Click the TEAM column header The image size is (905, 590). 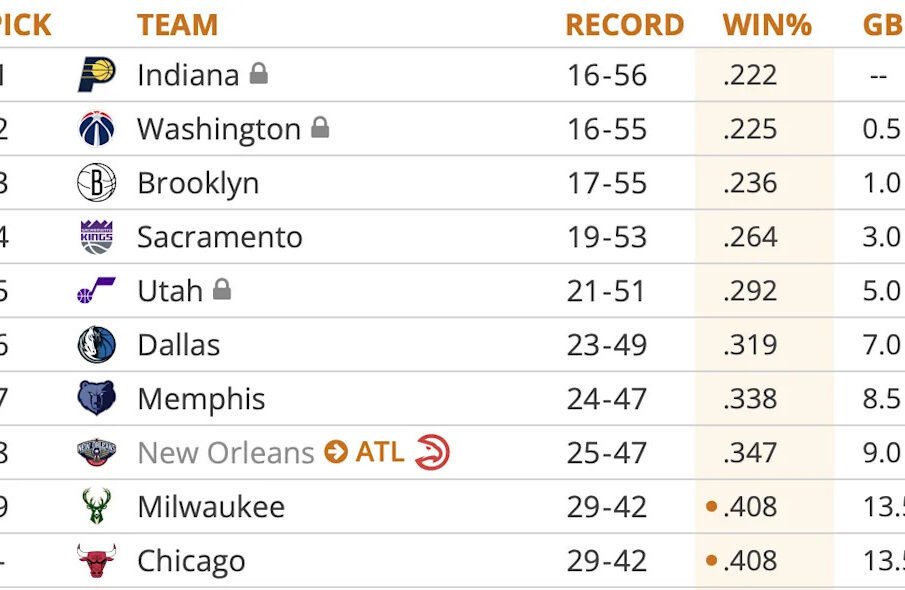[x=177, y=25]
